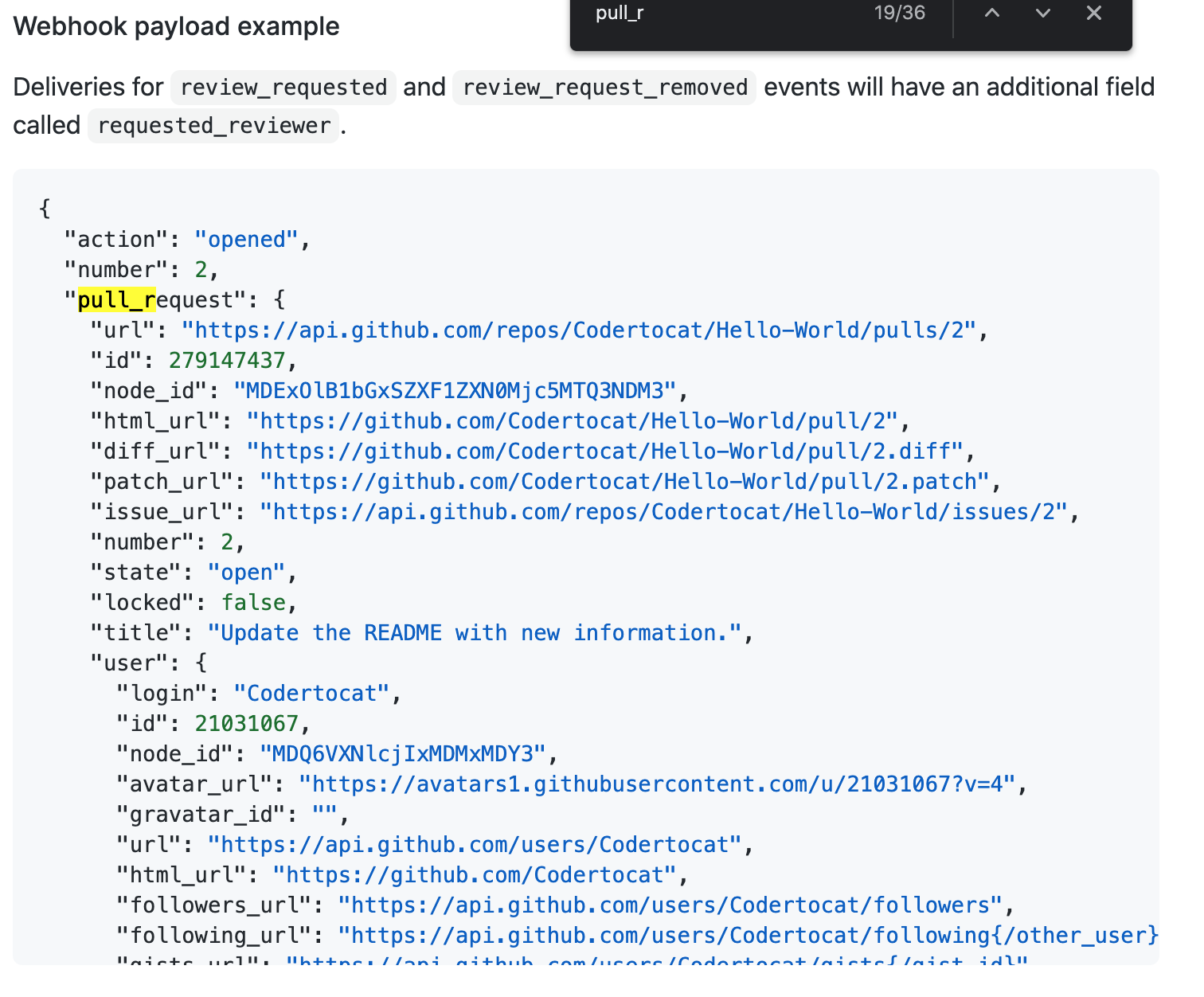Image resolution: width=1204 pixels, height=997 pixels.
Task: Click the "user" key line
Action: click(x=149, y=663)
